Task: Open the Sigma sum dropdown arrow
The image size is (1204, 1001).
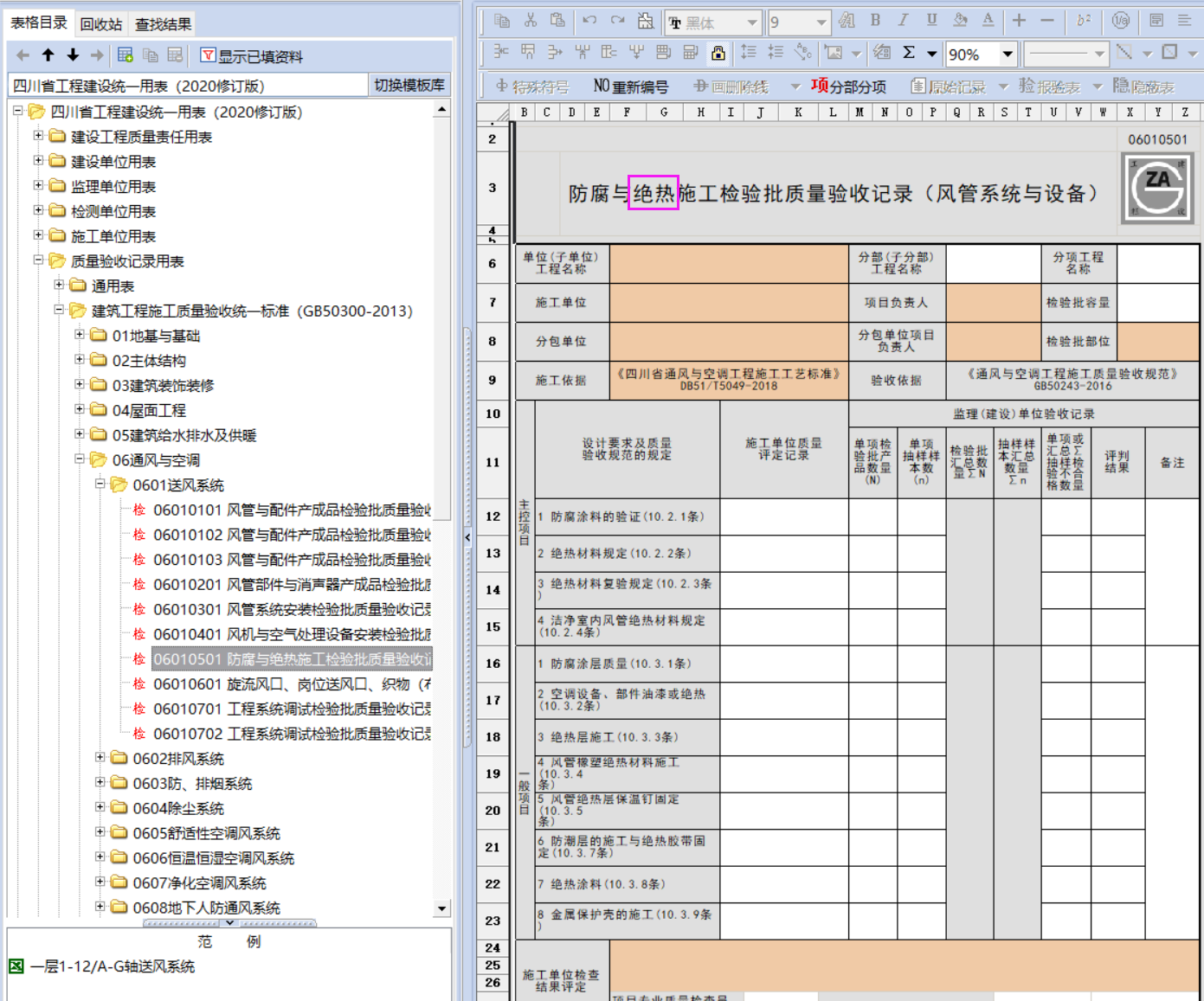Action: point(931,54)
